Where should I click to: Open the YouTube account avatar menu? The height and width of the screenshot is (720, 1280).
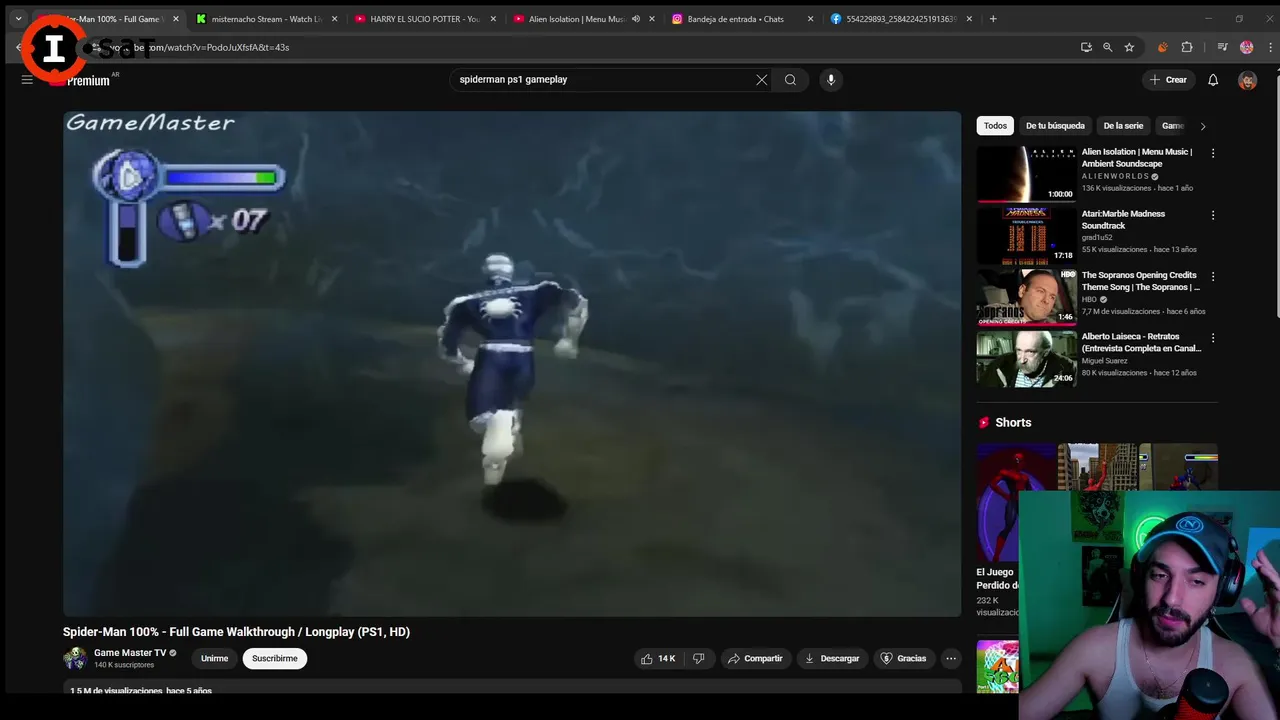point(1247,80)
